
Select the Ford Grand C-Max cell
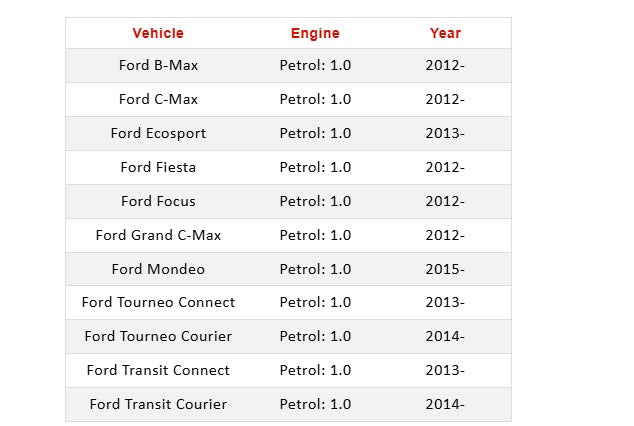pos(158,235)
